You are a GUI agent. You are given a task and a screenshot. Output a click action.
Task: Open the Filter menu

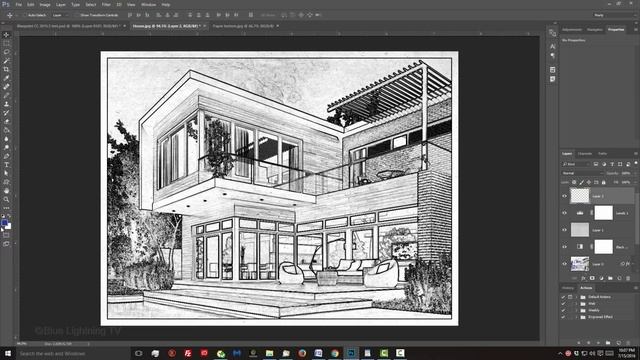tap(106, 4)
